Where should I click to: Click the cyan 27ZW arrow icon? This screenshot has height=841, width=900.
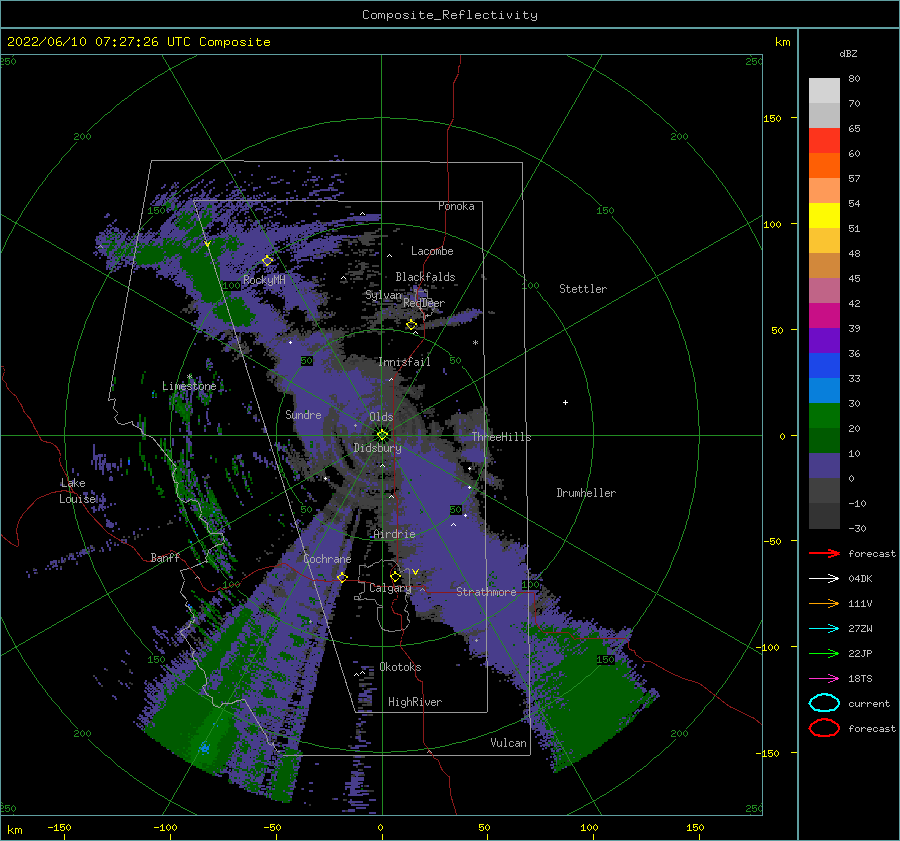pos(824,629)
